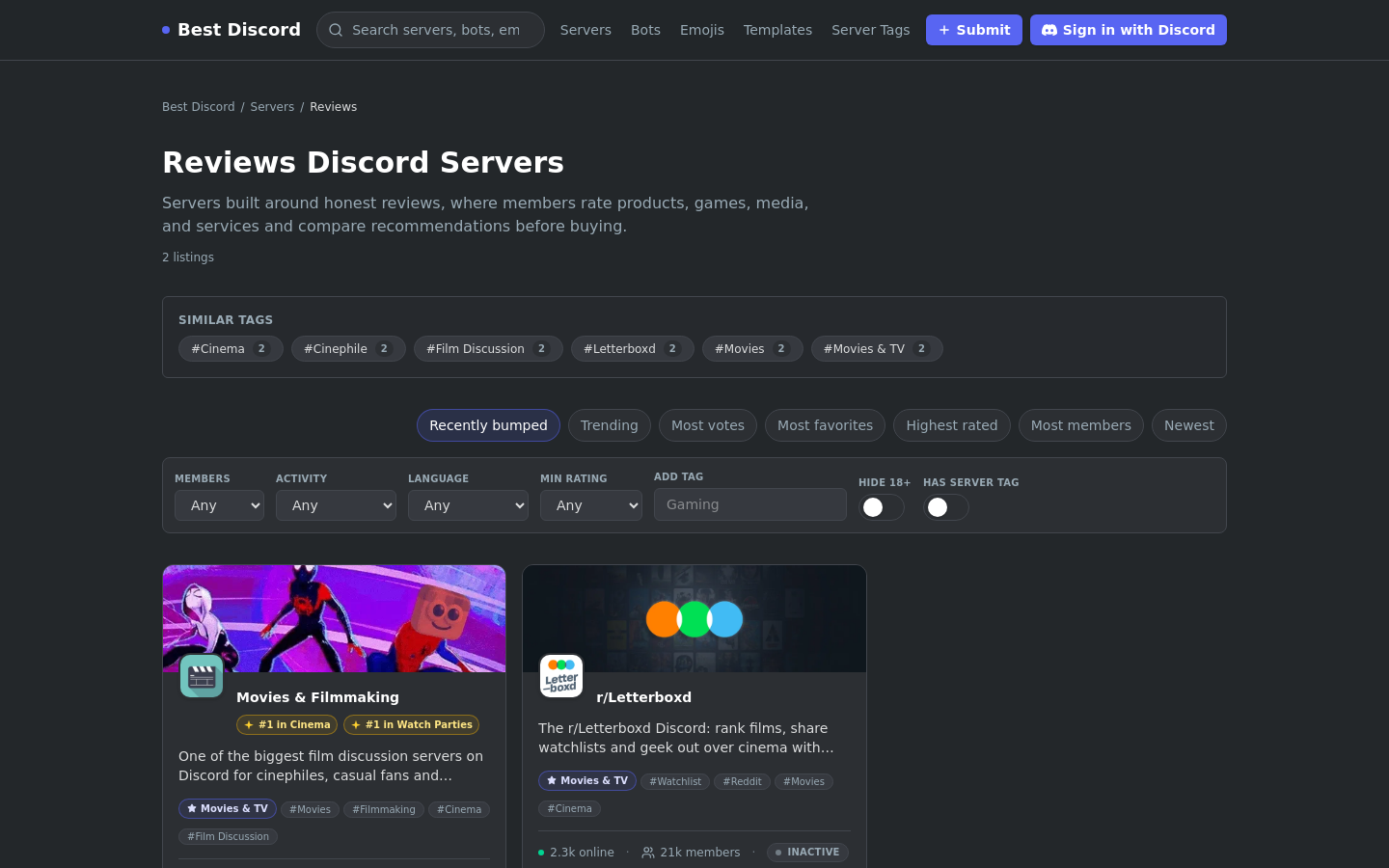This screenshot has width=1389, height=868.
Task: Click the members icon beside 21k members
Action: pos(648,853)
